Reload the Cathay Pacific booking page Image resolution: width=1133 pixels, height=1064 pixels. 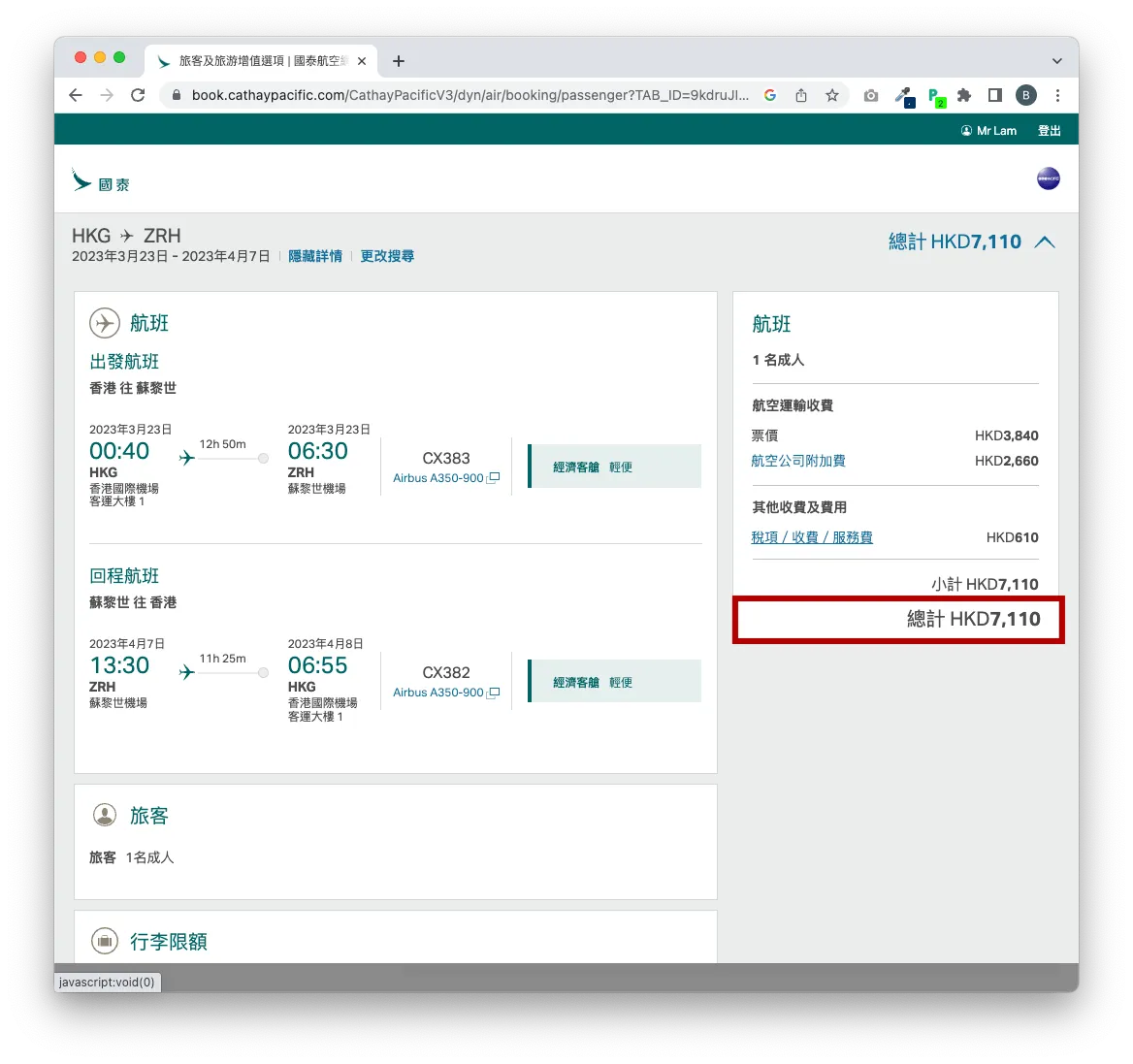(x=138, y=95)
